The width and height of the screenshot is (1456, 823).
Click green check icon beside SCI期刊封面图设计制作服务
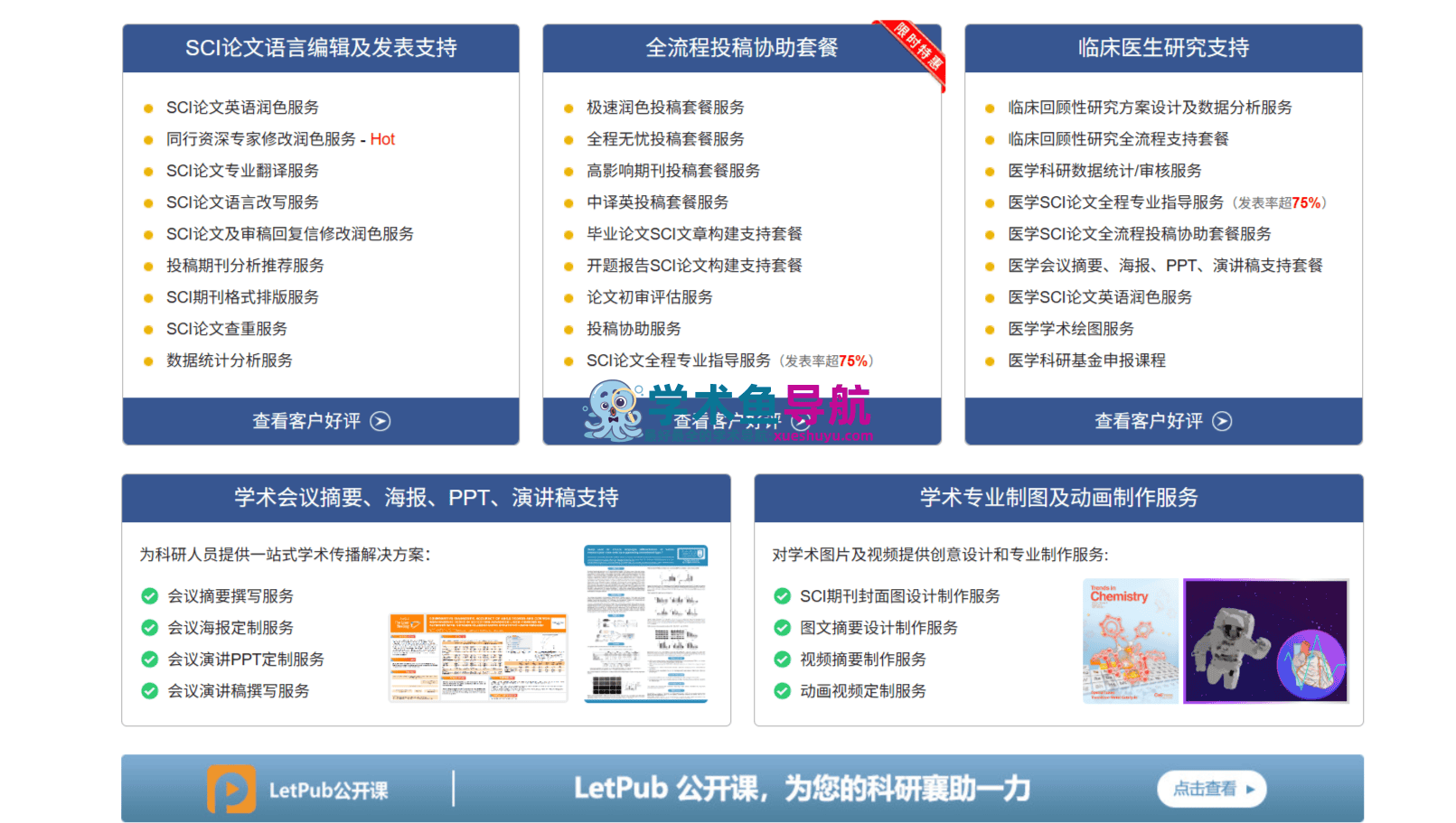[x=783, y=596]
